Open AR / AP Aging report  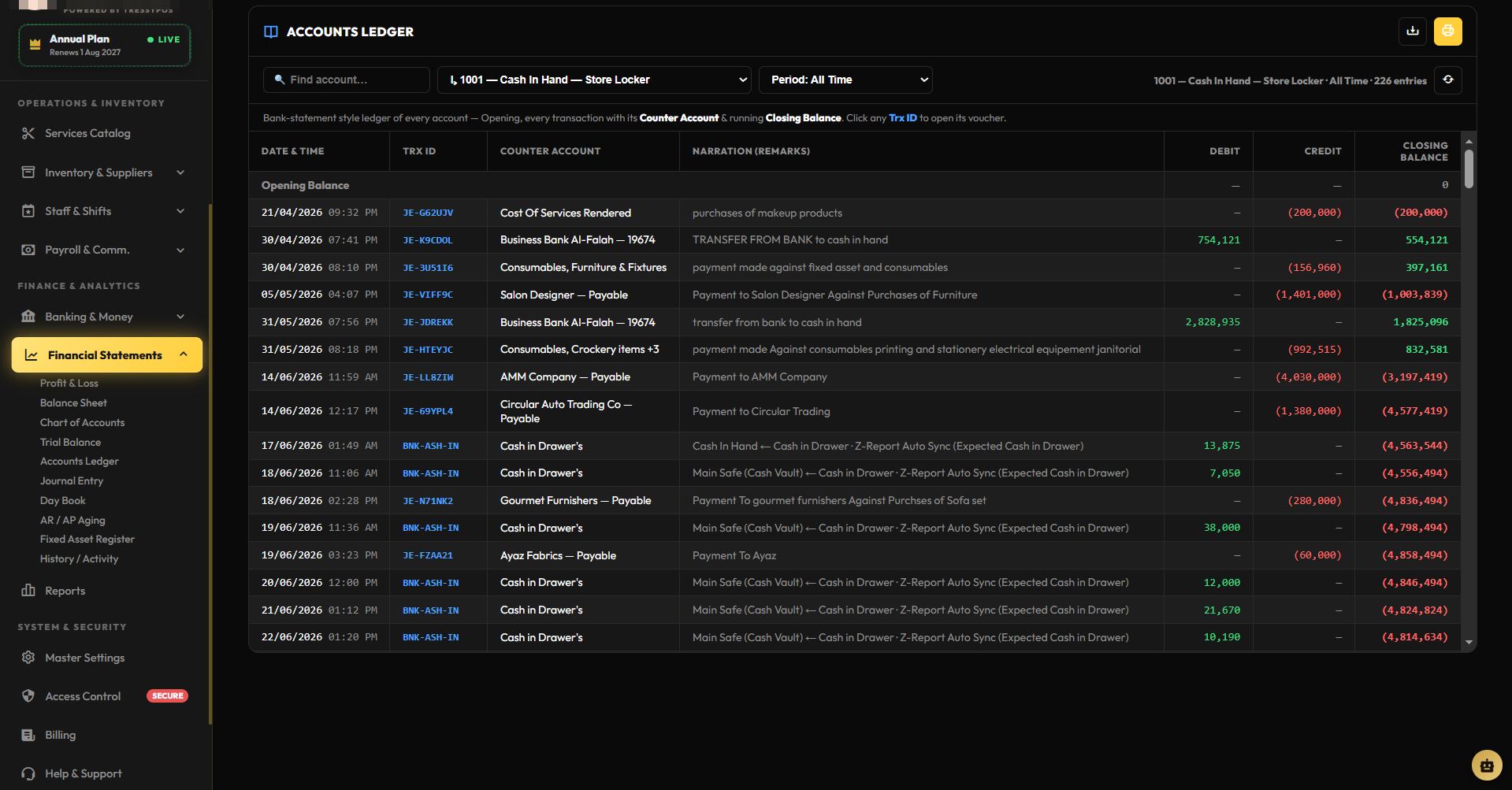[x=72, y=521]
